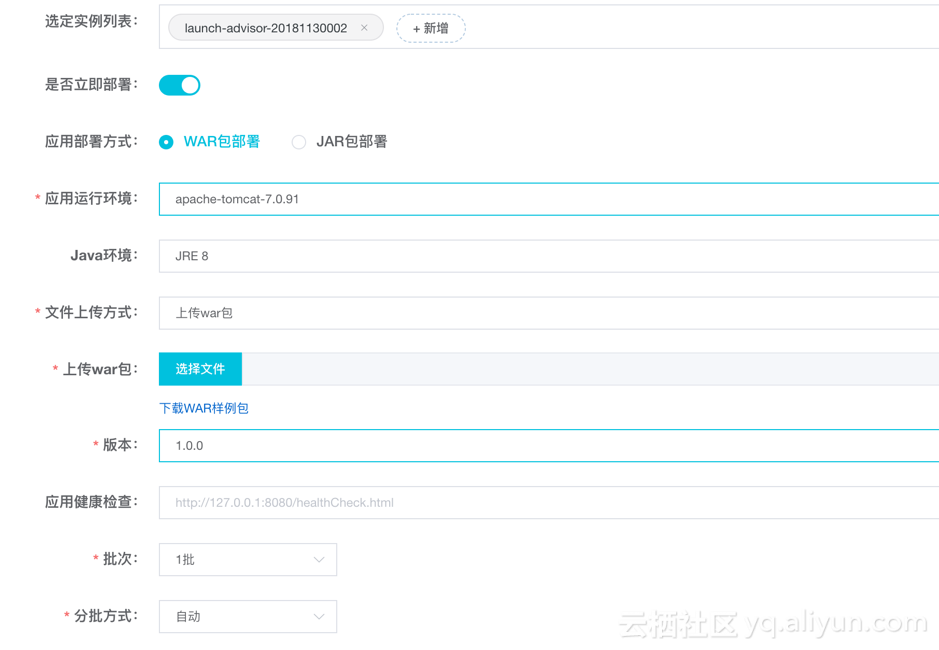
Task: Toggle the 是否立即部署 switch off
Action: pos(178,84)
